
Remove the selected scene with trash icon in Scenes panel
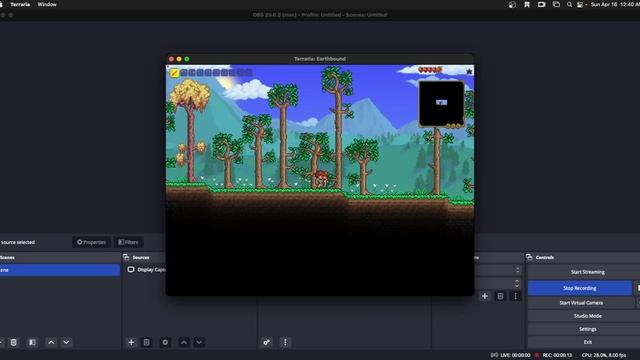click(x=13, y=342)
